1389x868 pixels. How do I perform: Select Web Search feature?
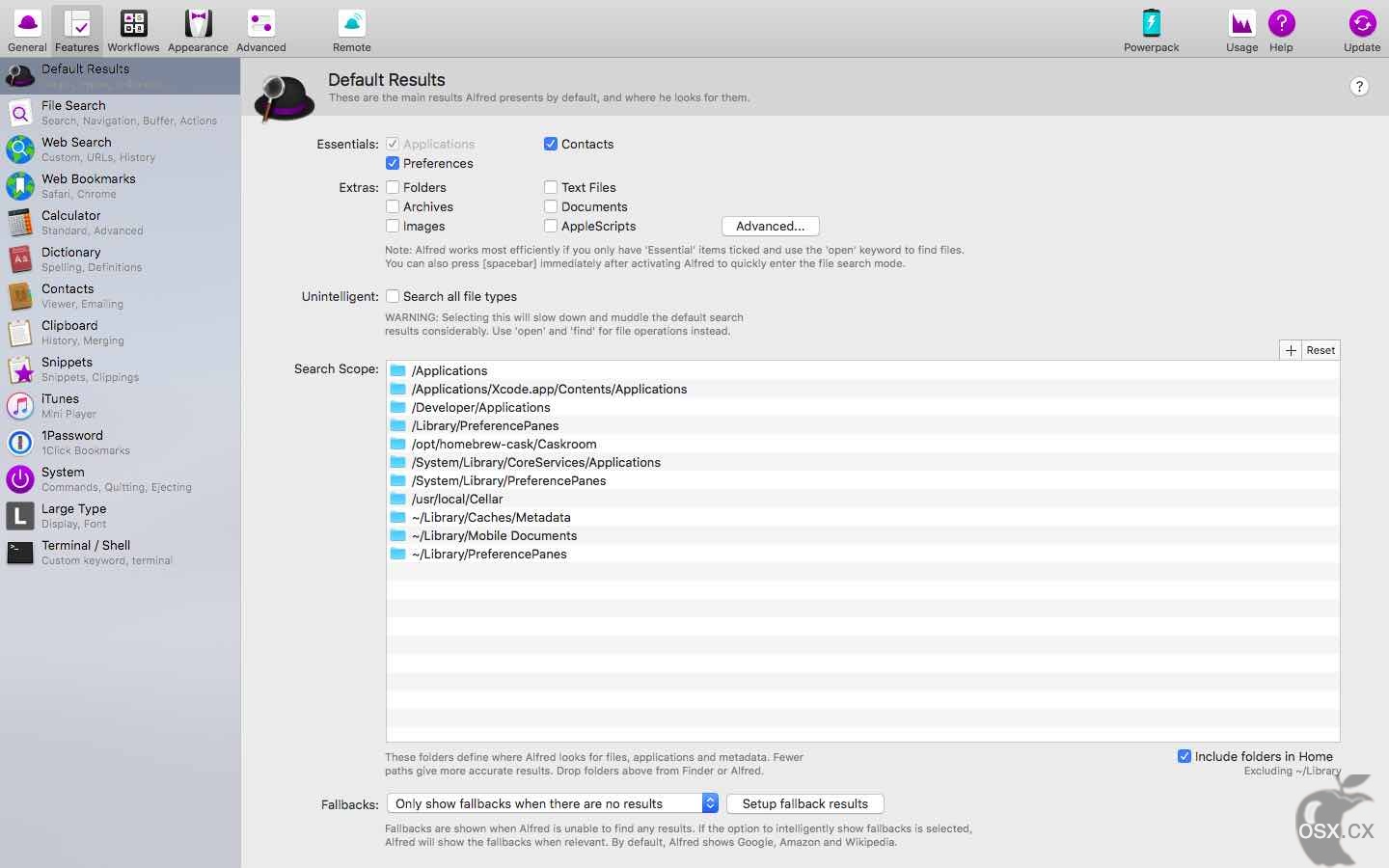pos(120,149)
